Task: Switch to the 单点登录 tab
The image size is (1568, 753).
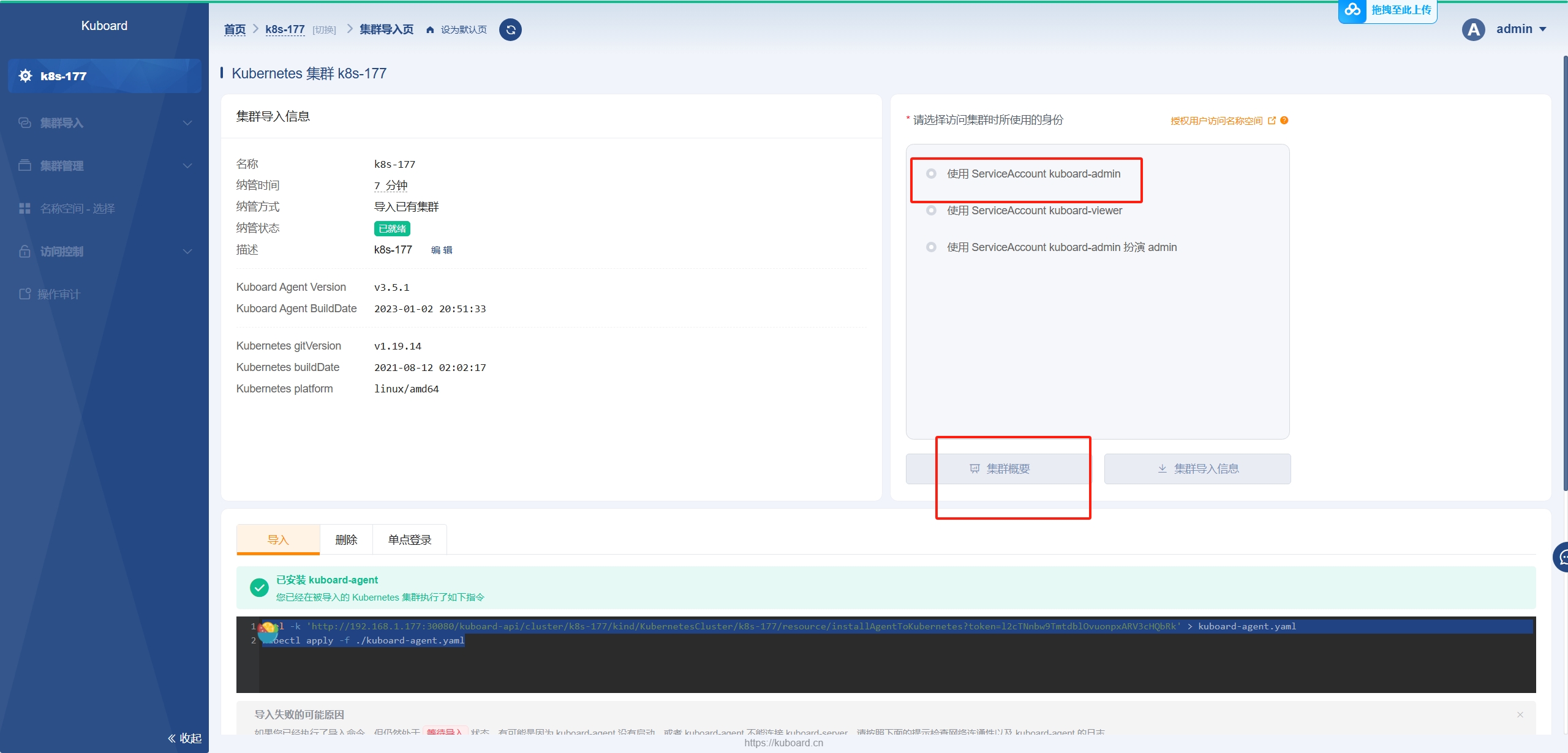Action: 410,539
